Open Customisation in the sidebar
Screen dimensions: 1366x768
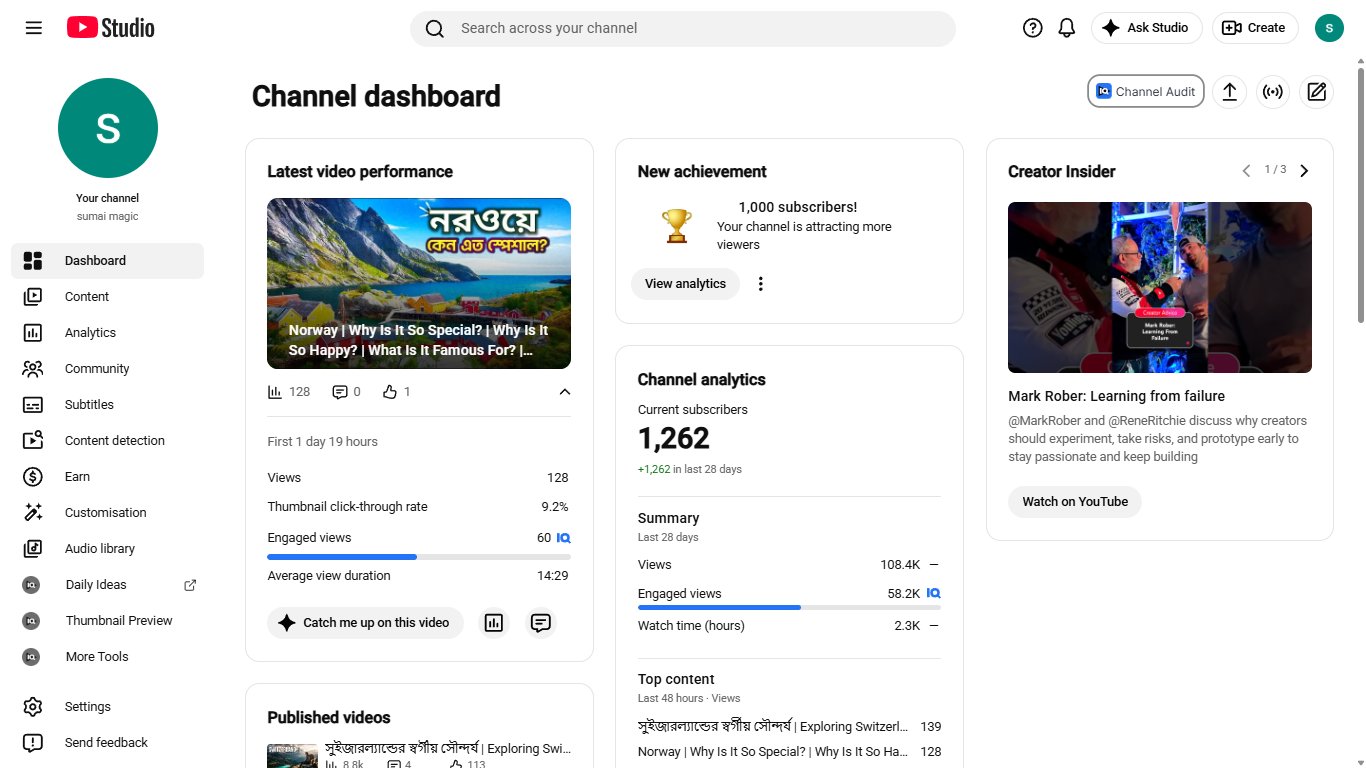(108, 513)
